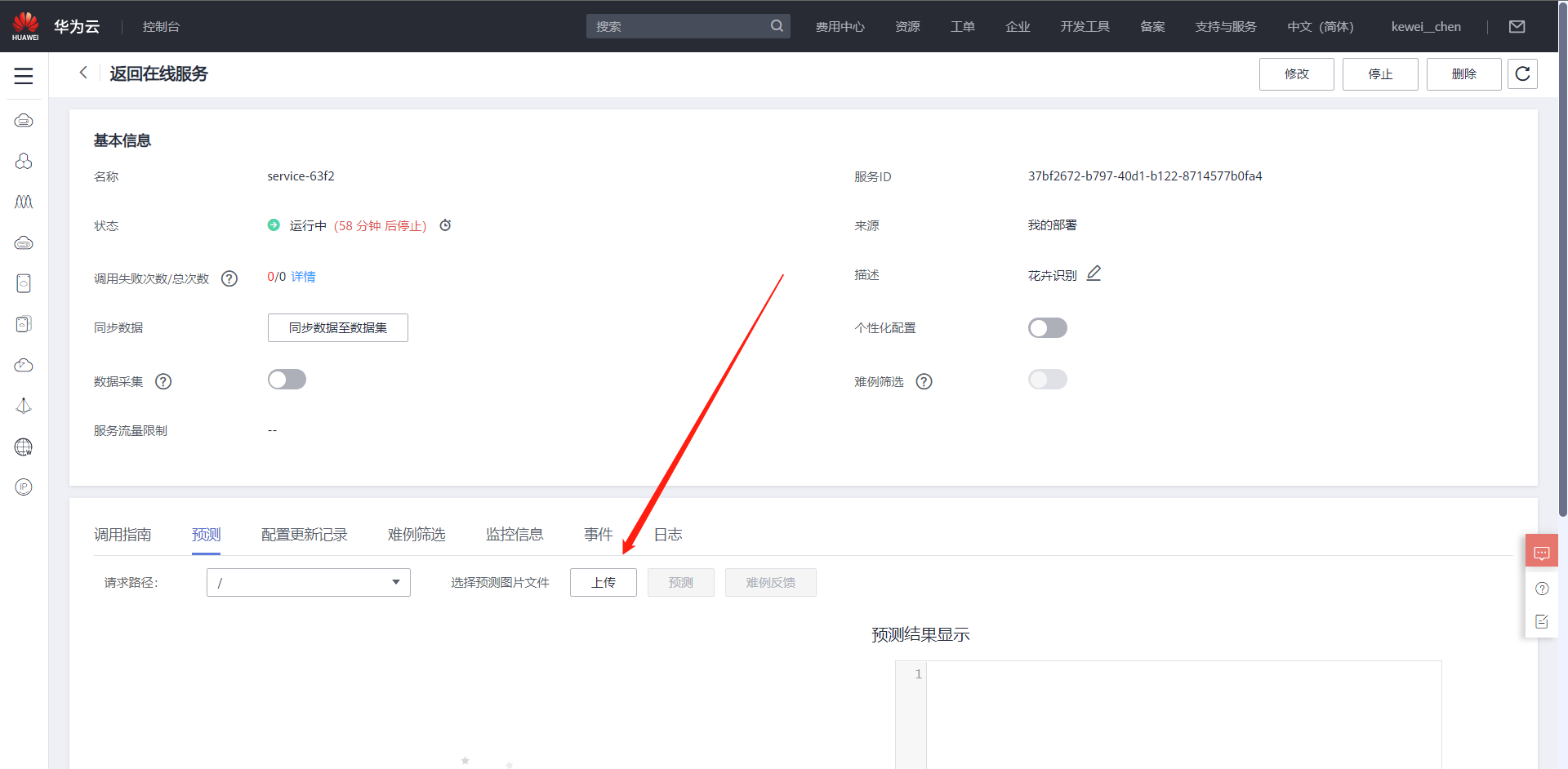The image size is (1568, 769).
Task: Open the 监控信息 tab
Action: [x=514, y=535]
